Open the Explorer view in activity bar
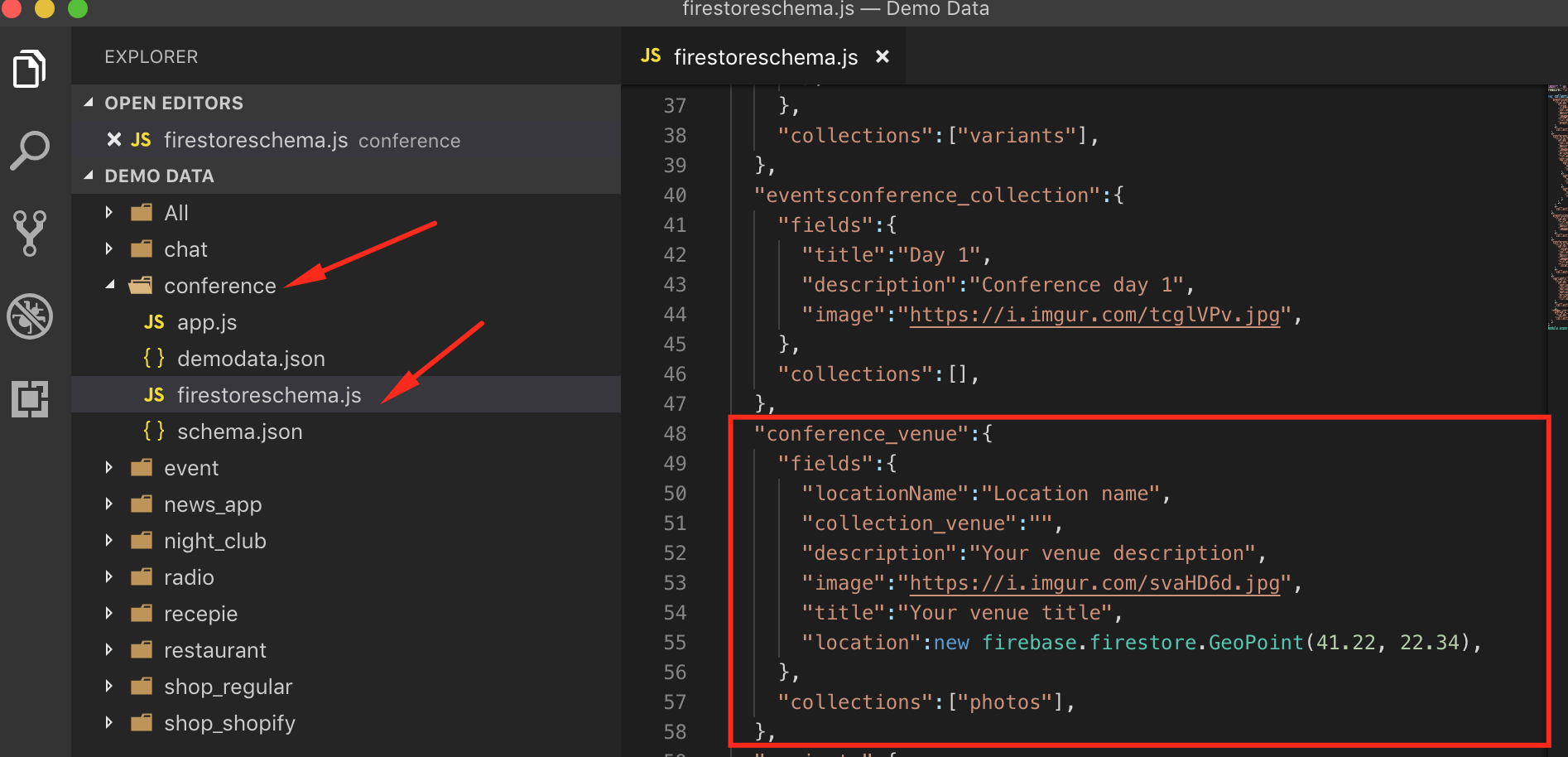The height and width of the screenshot is (757, 1568). 30,69
